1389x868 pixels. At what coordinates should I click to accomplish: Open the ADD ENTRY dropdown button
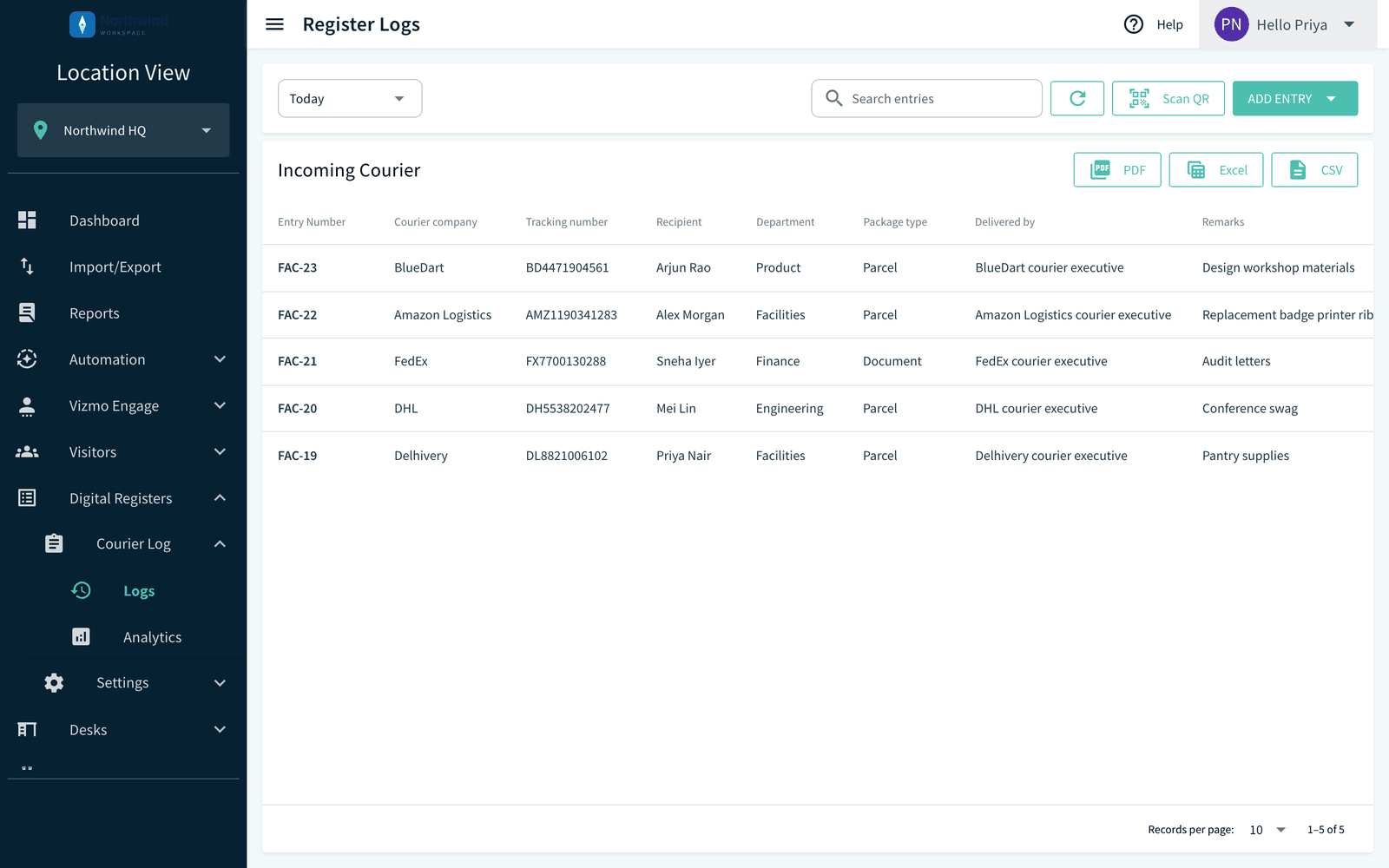click(1295, 98)
